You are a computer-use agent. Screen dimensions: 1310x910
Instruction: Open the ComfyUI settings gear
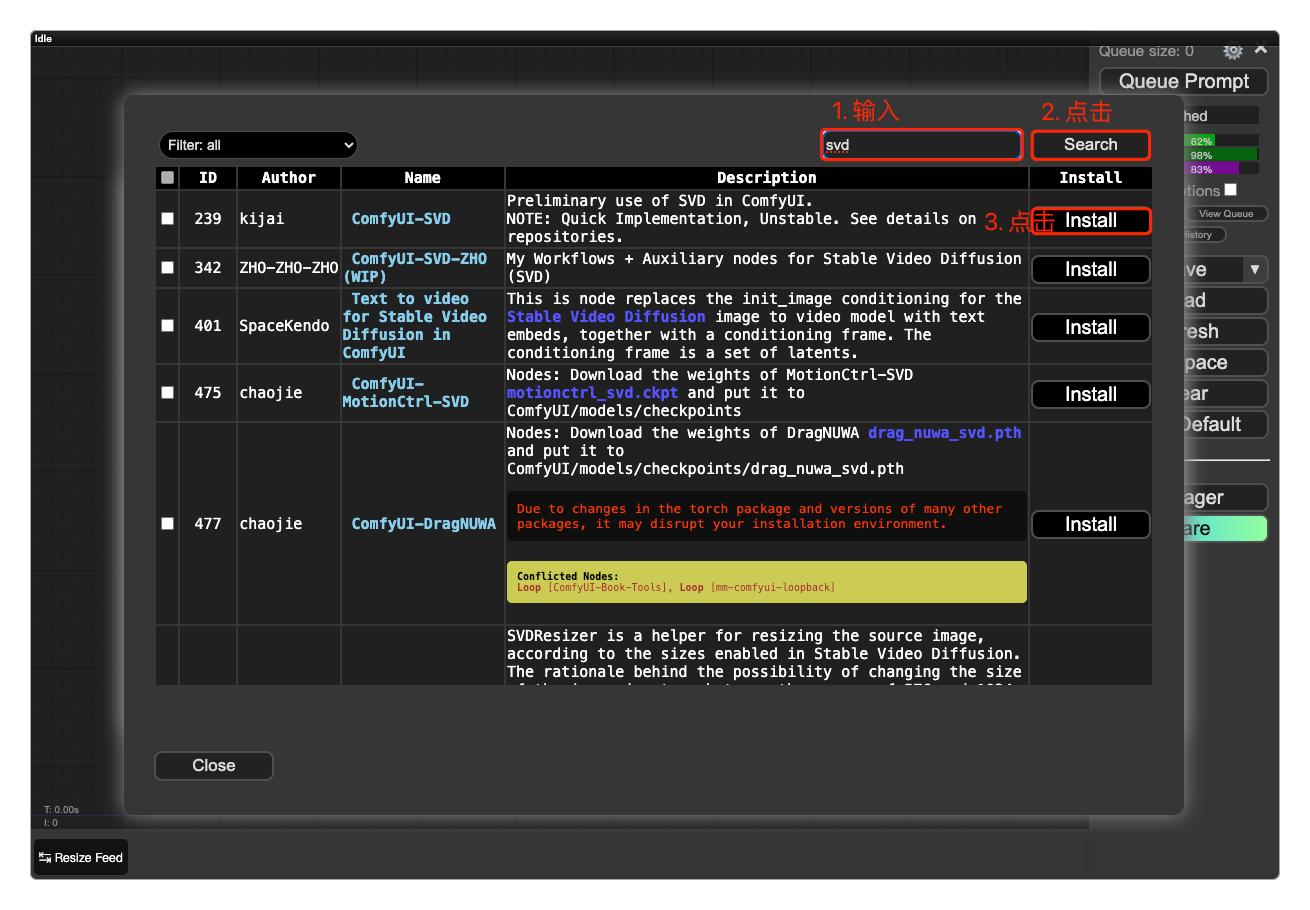tap(1233, 51)
